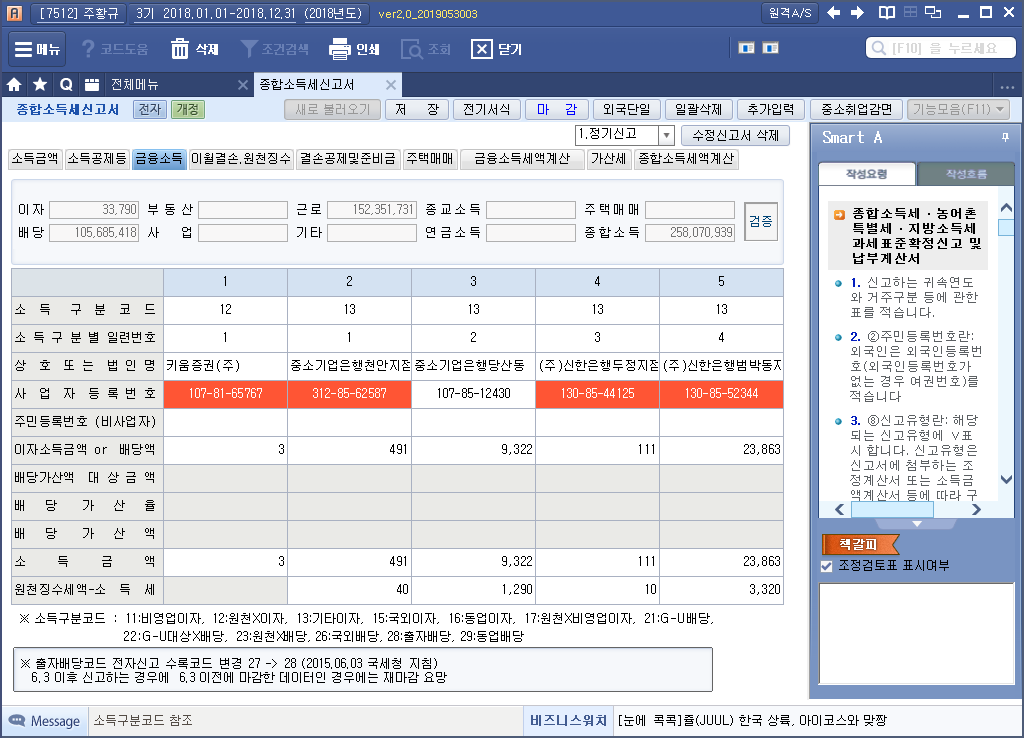Click the Q quick search icon

click(66, 85)
